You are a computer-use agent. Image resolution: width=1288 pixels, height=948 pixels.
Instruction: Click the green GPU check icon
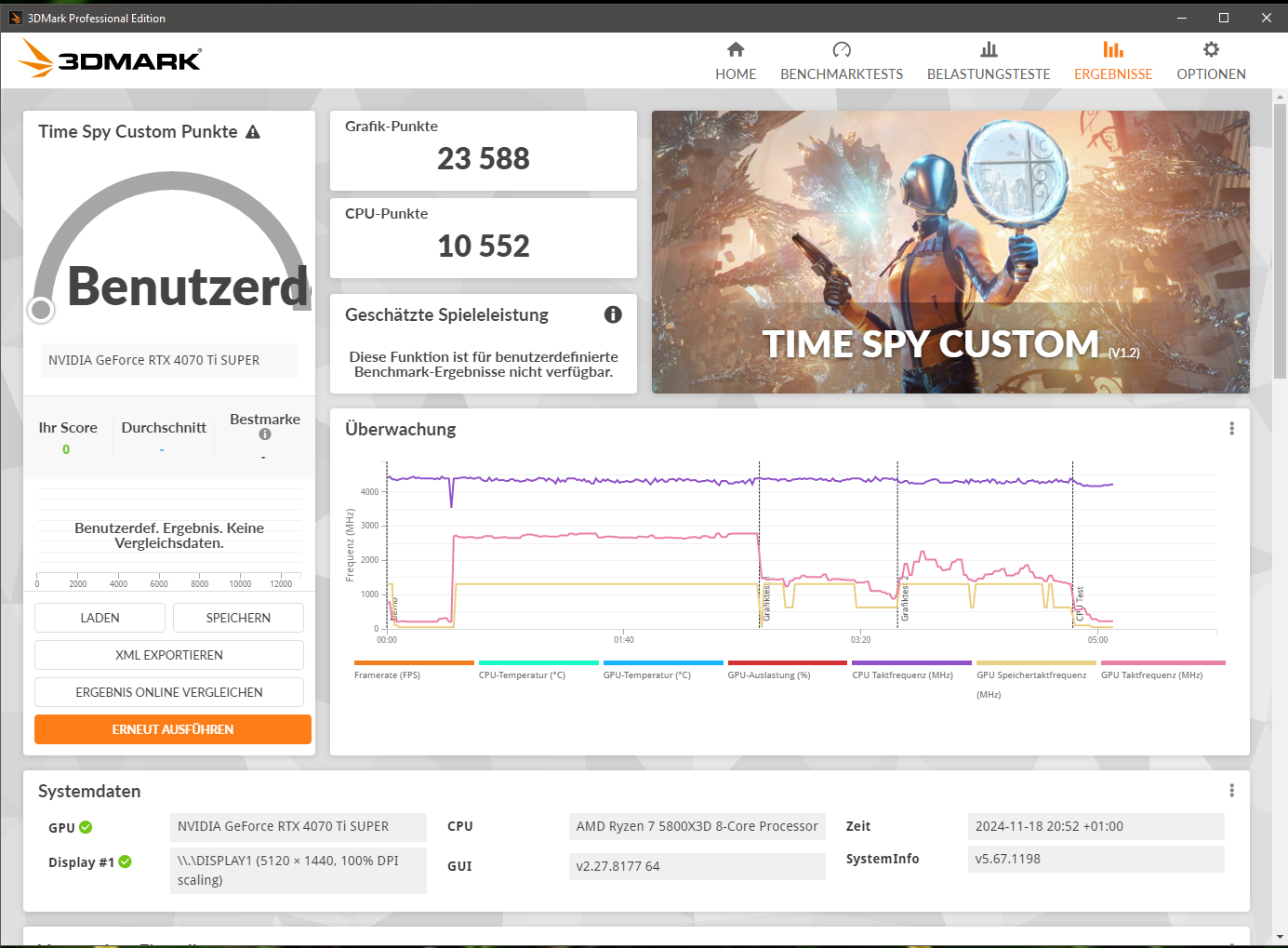86,827
